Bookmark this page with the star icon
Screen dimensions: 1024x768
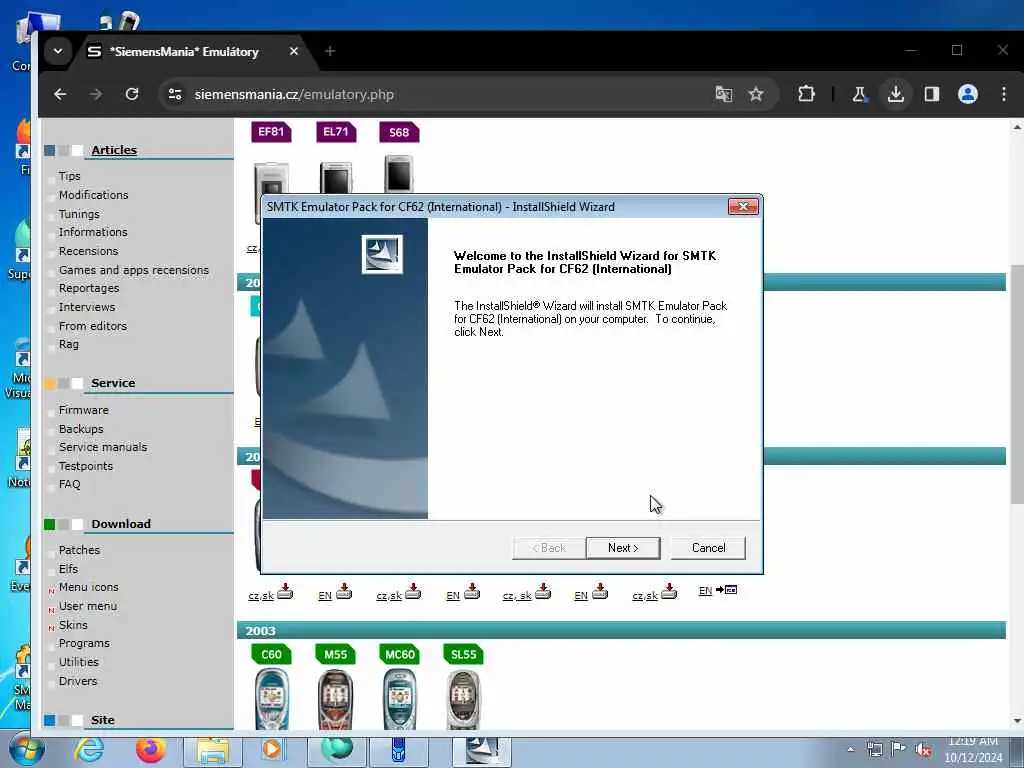[756, 95]
